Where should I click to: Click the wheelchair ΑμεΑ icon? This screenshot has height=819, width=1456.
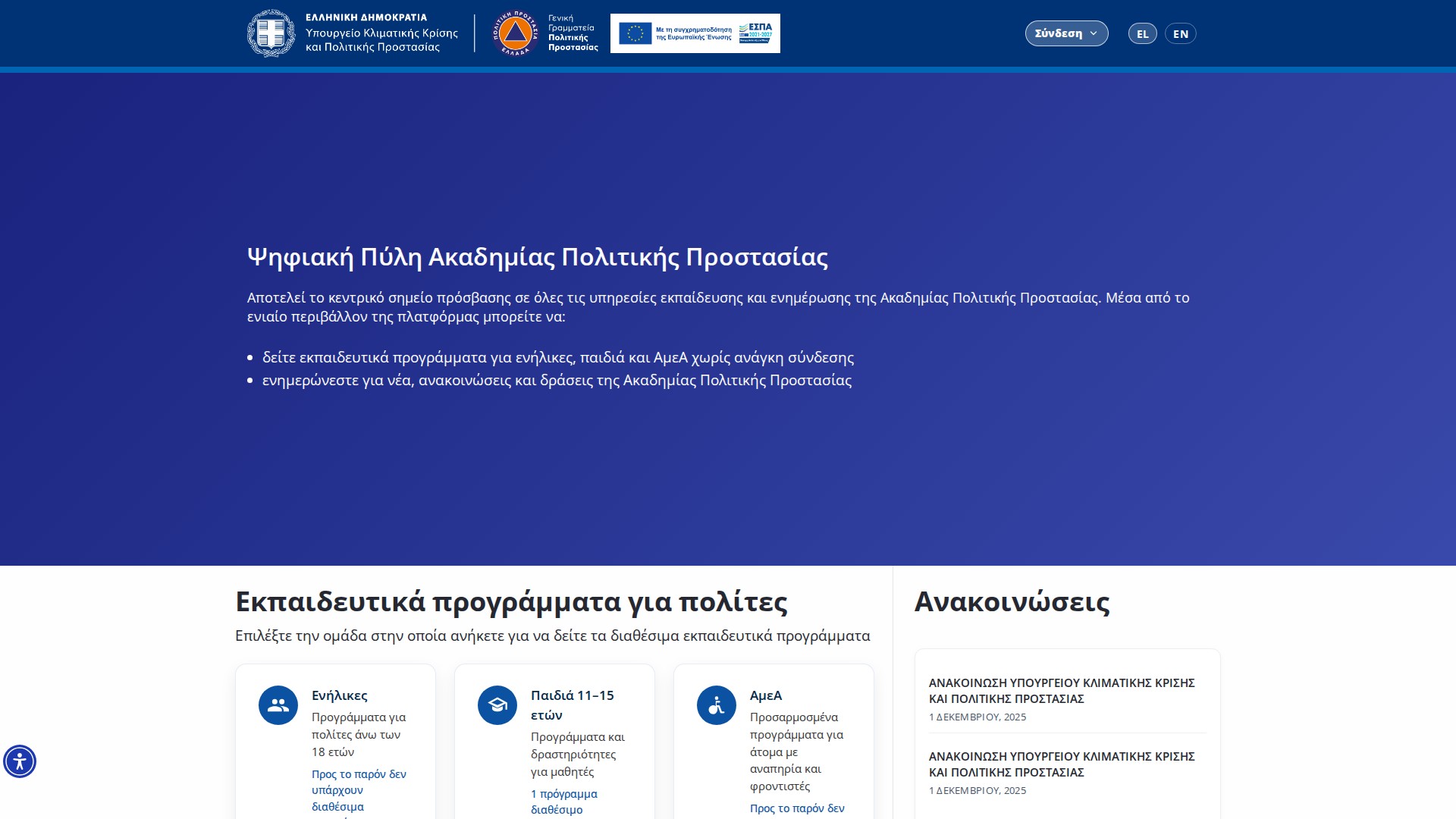click(x=717, y=705)
